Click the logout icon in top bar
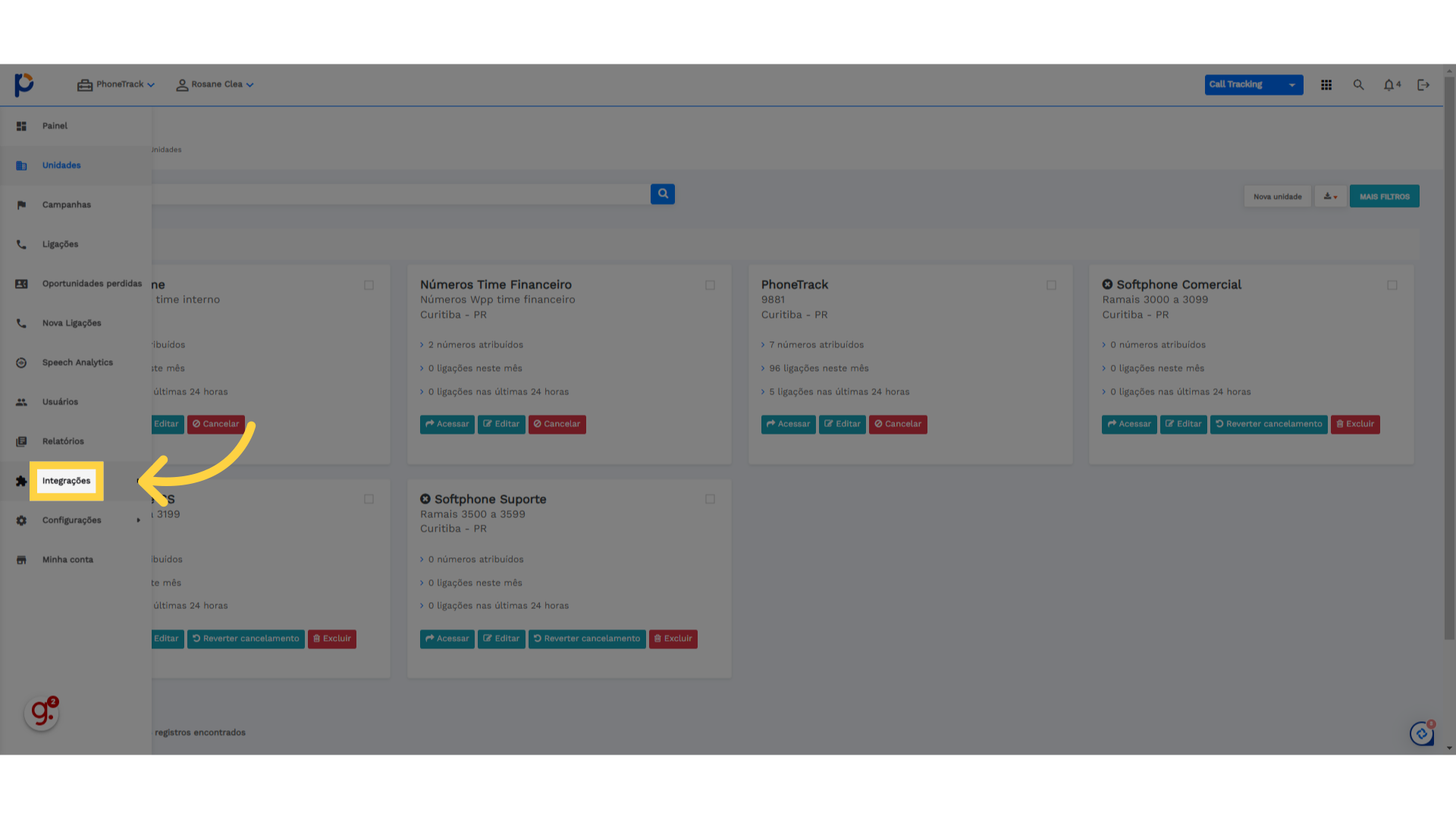 (1423, 85)
